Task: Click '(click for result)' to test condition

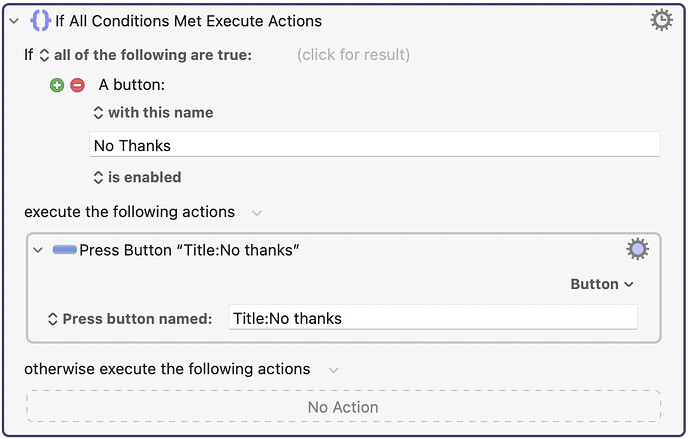Action: [x=353, y=55]
